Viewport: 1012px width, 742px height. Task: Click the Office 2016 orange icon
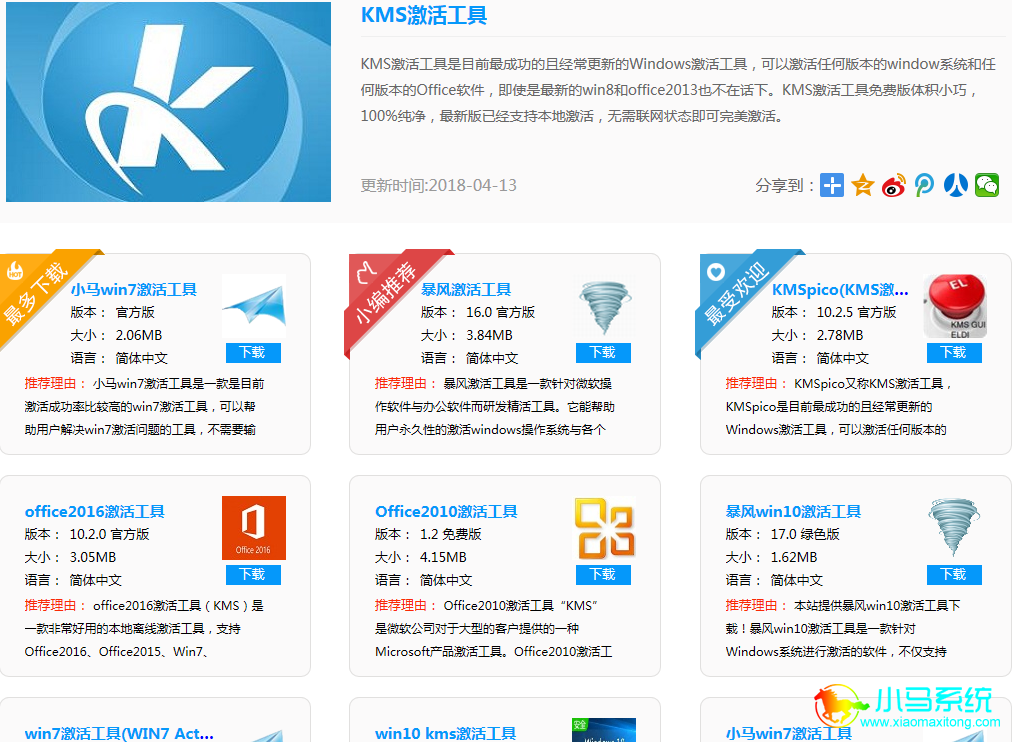click(x=254, y=528)
